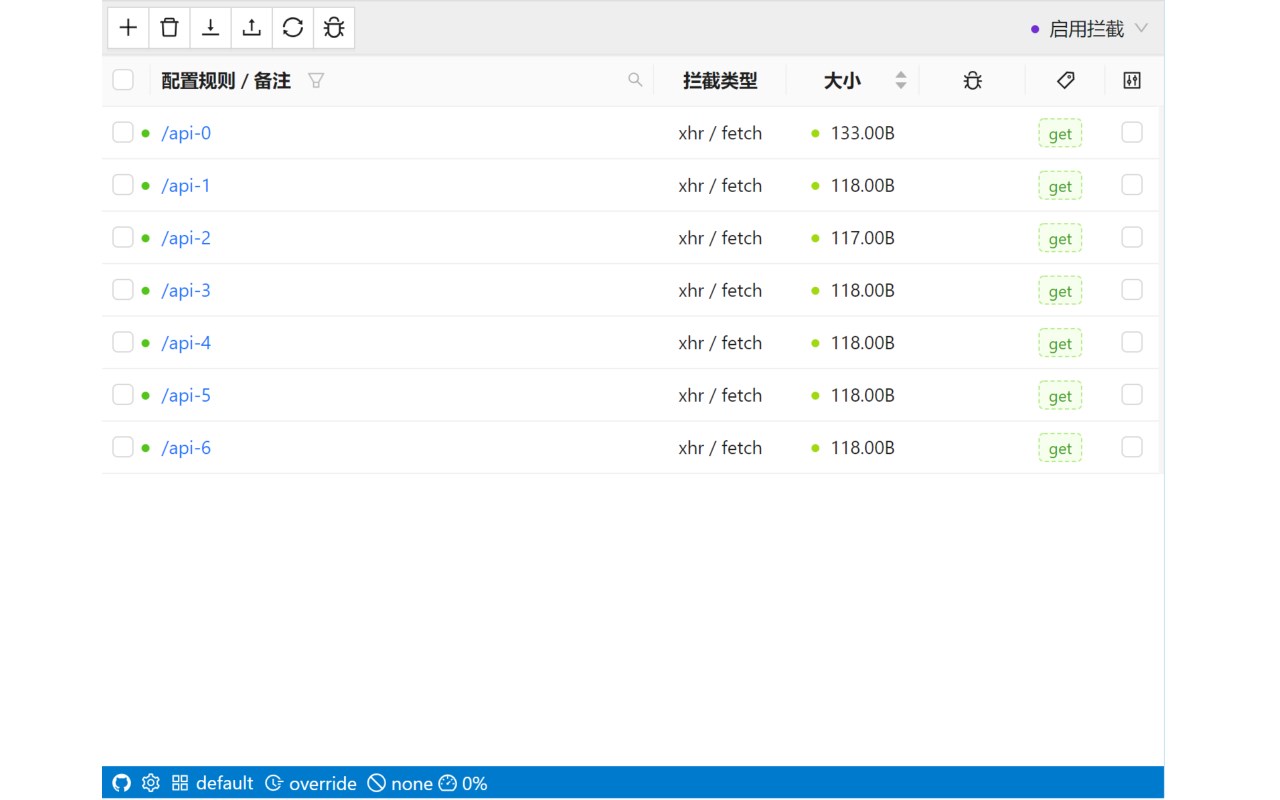The width and height of the screenshot is (1280, 800).
Task: Click the bug debug icon in toolbar
Action: [334, 28]
